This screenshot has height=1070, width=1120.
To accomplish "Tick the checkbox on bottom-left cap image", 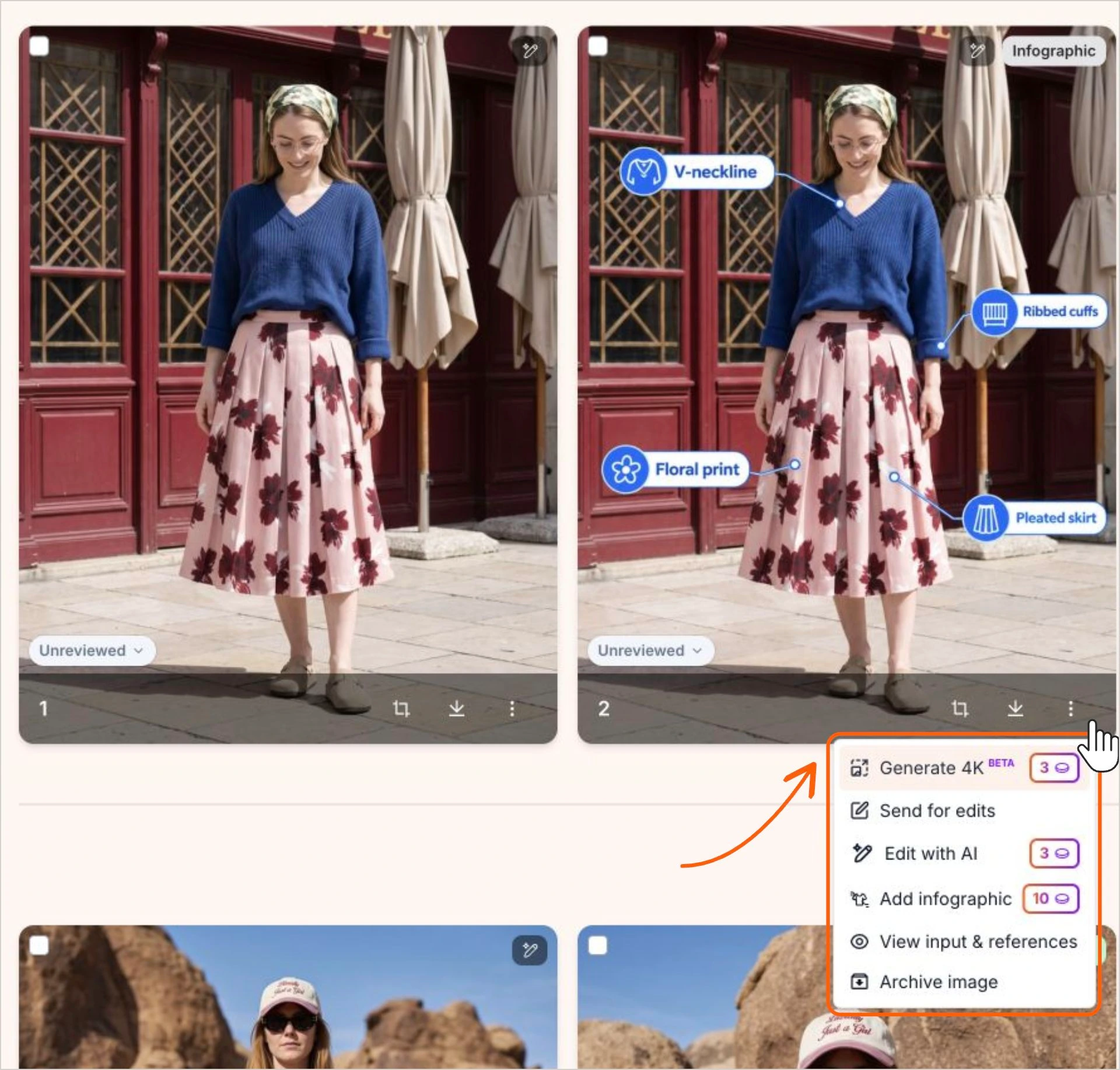I will click(39, 946).
